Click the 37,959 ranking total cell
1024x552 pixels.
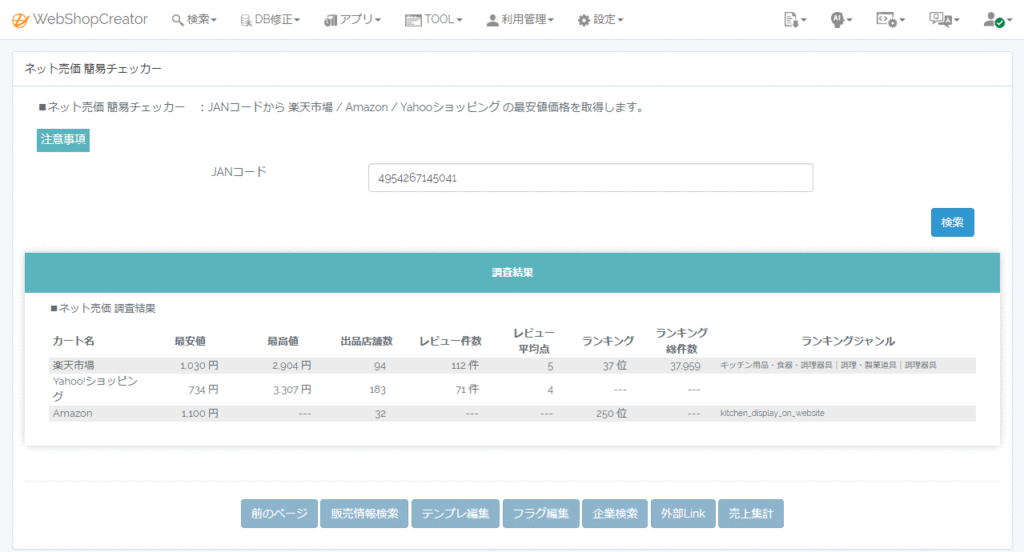tap(684, 366)
